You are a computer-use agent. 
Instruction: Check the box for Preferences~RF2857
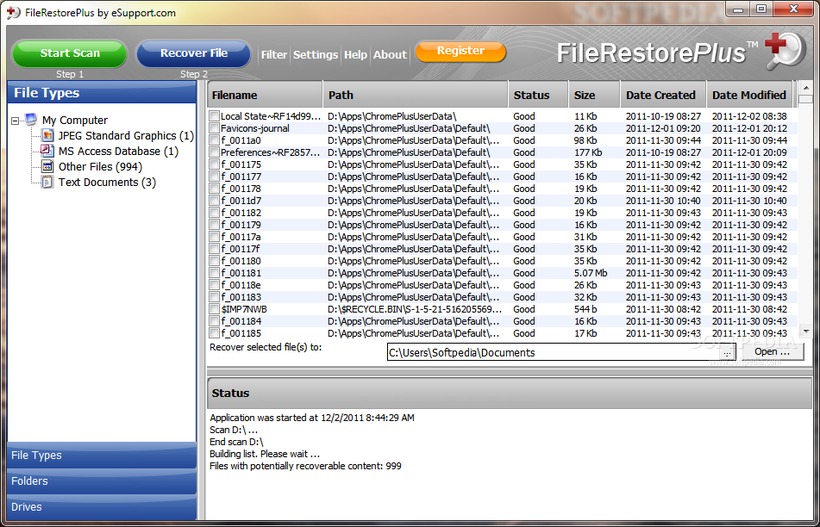tap(214, 152)
